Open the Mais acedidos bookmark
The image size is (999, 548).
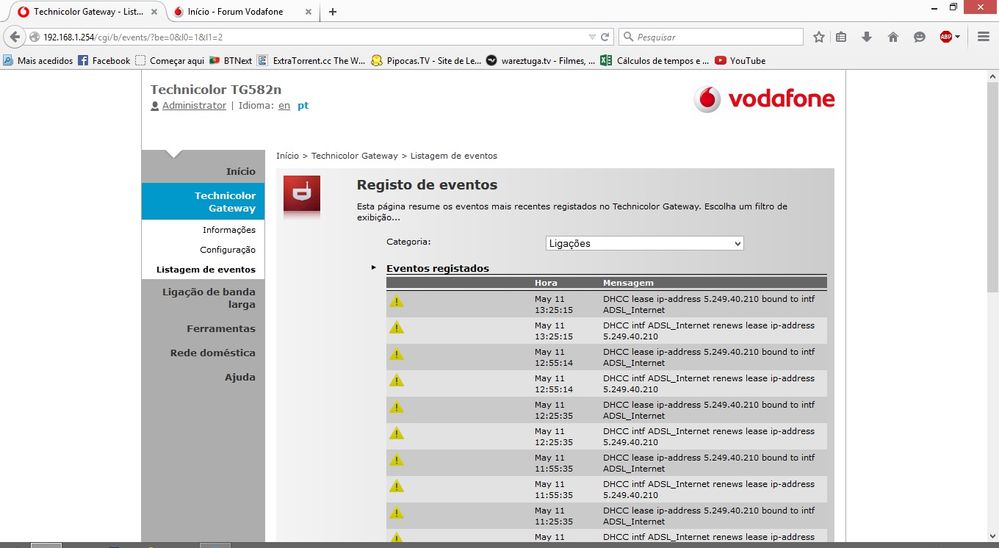click(38, 61)
